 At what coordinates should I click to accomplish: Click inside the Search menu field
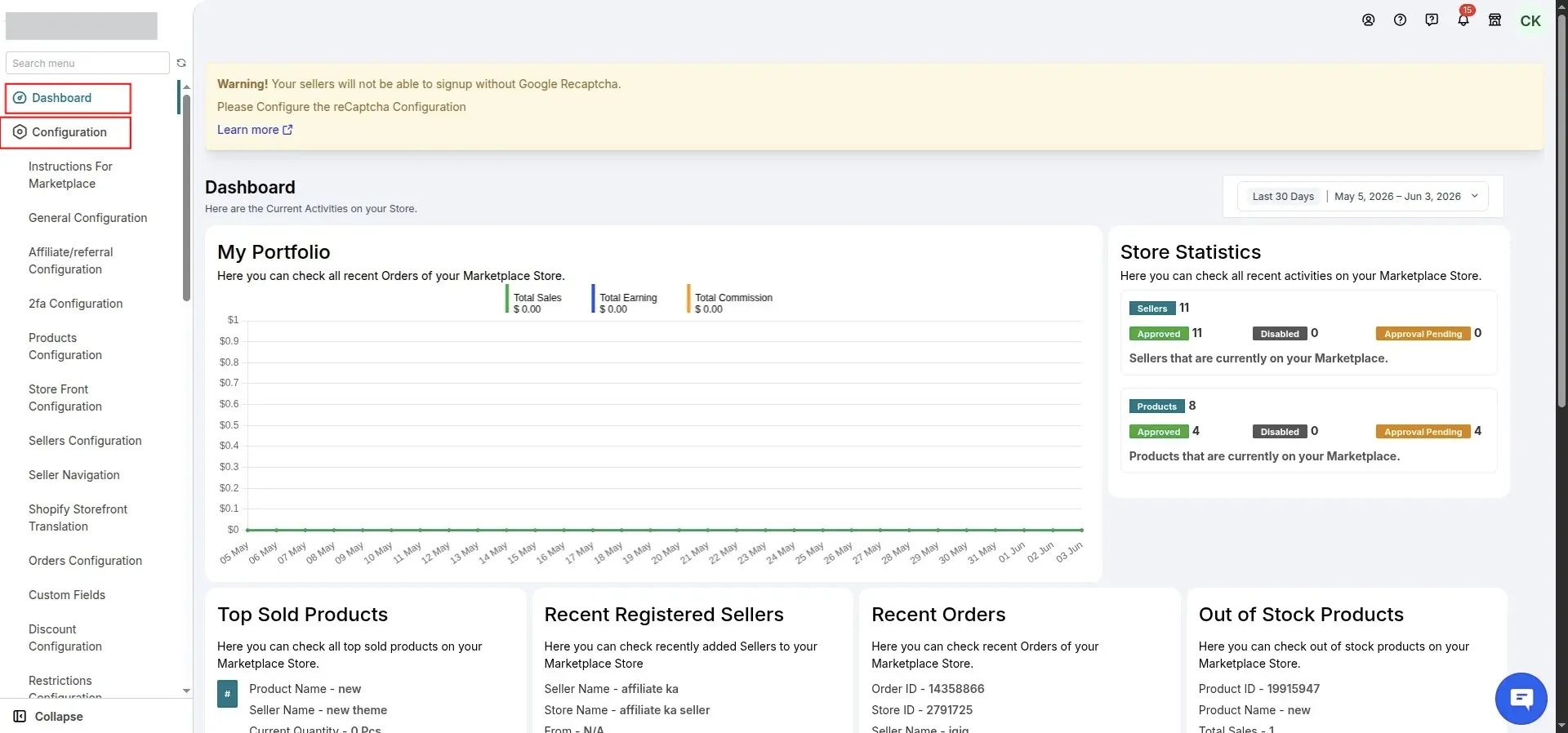pos(87,63)
